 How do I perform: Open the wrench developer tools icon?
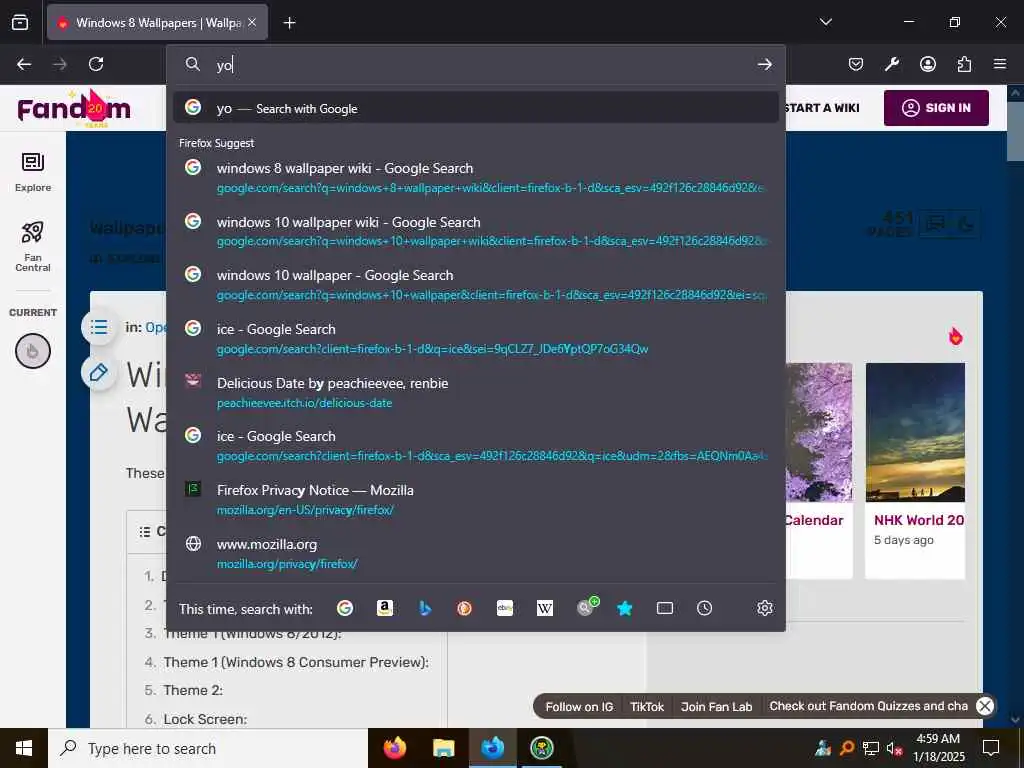(x=891, y=64)
